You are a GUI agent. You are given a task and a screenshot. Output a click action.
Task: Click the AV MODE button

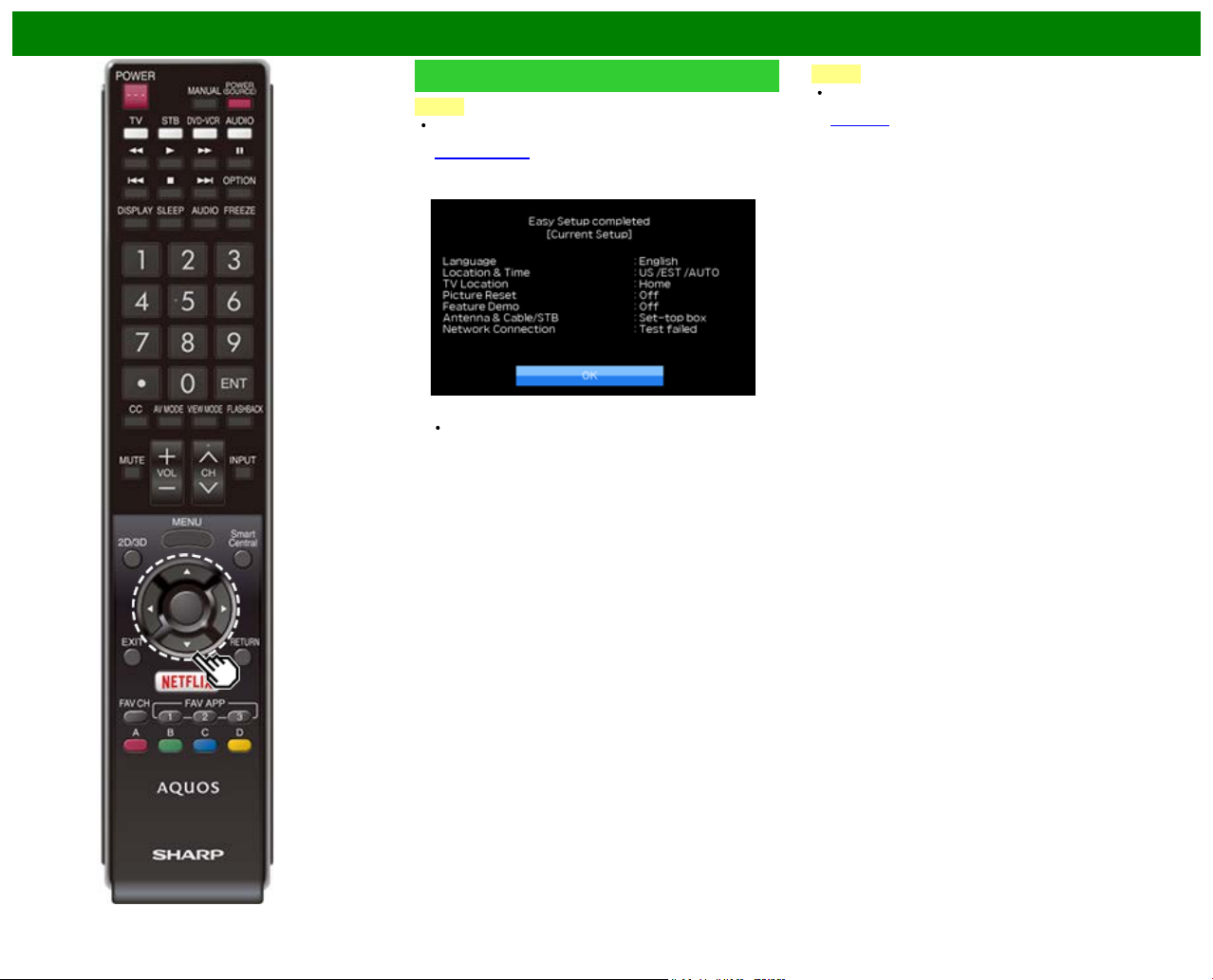170,421
